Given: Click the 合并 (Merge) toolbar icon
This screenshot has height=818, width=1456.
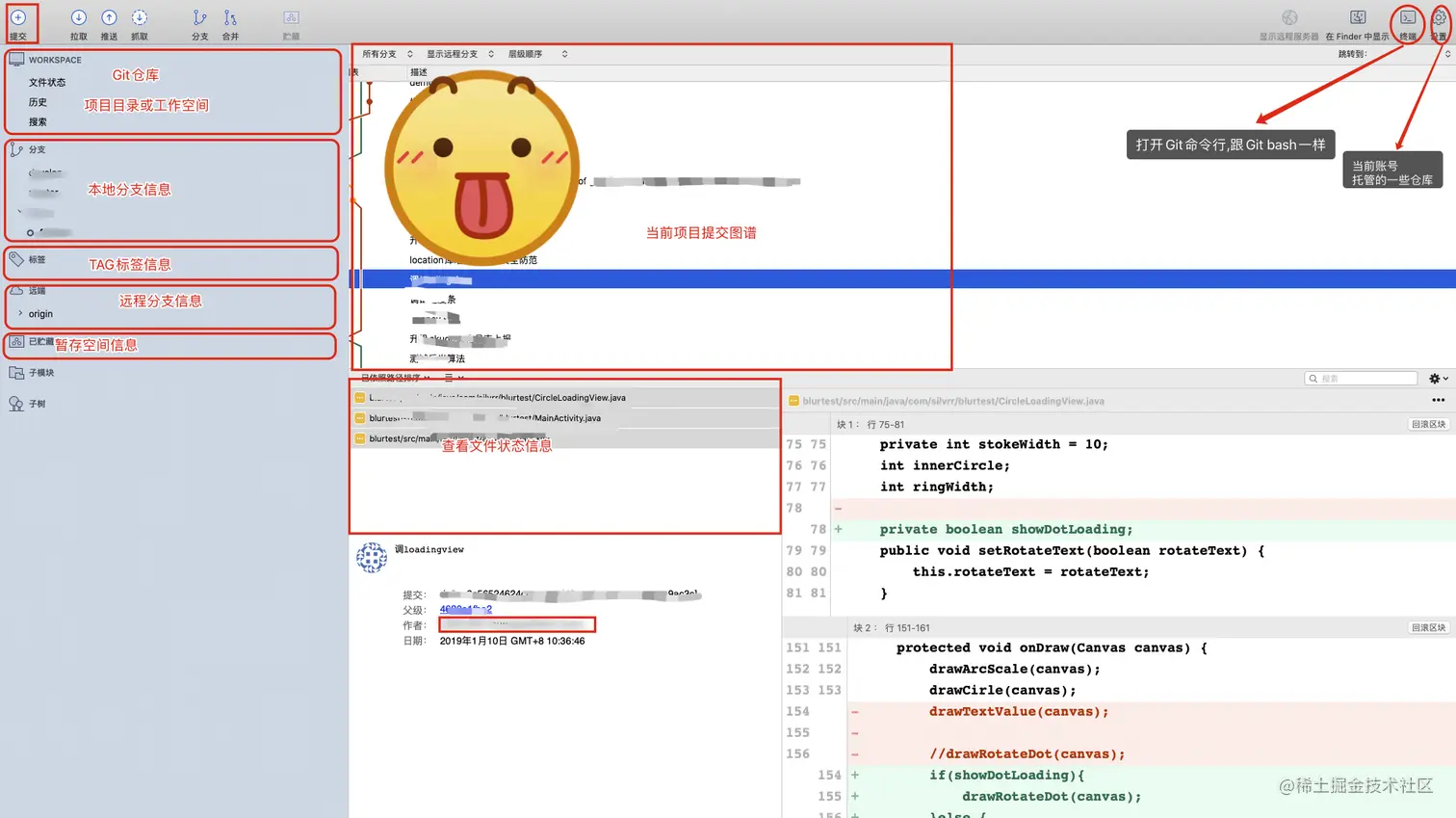Looking at the screenshot, I should (x=230, y=18).
